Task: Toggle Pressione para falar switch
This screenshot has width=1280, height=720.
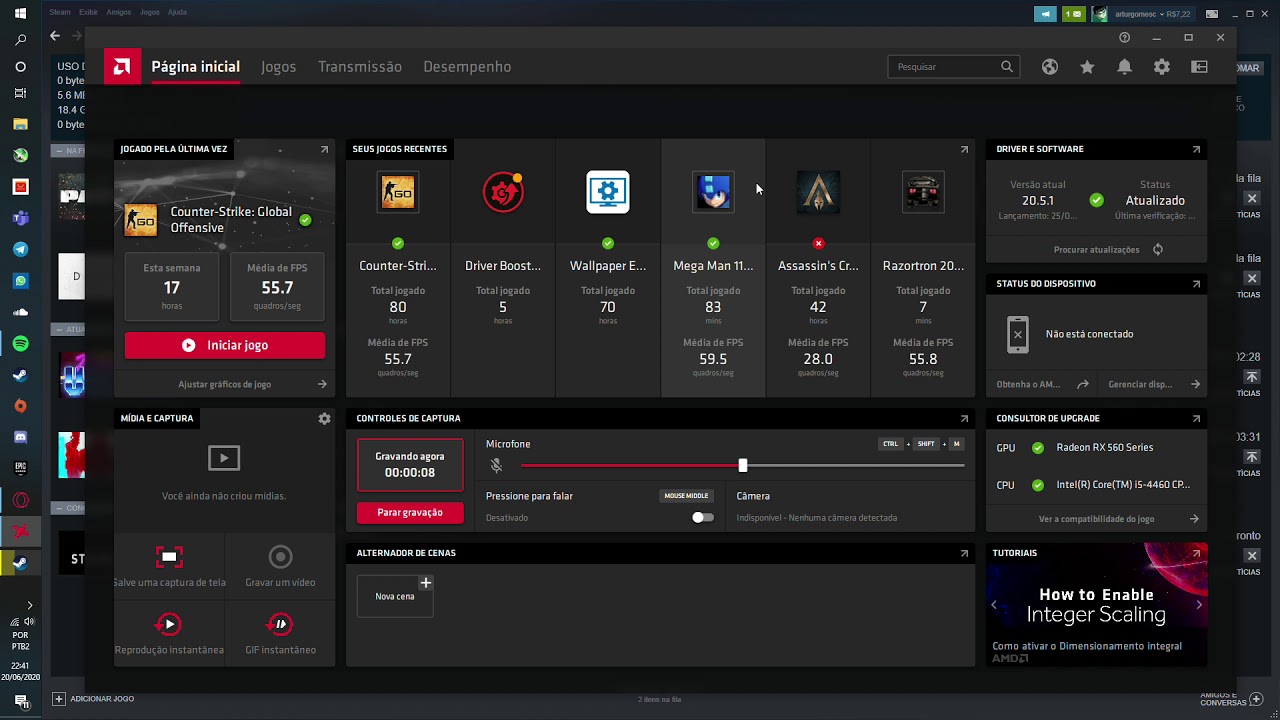Action: pyautogui.click(x=703, y=518)
